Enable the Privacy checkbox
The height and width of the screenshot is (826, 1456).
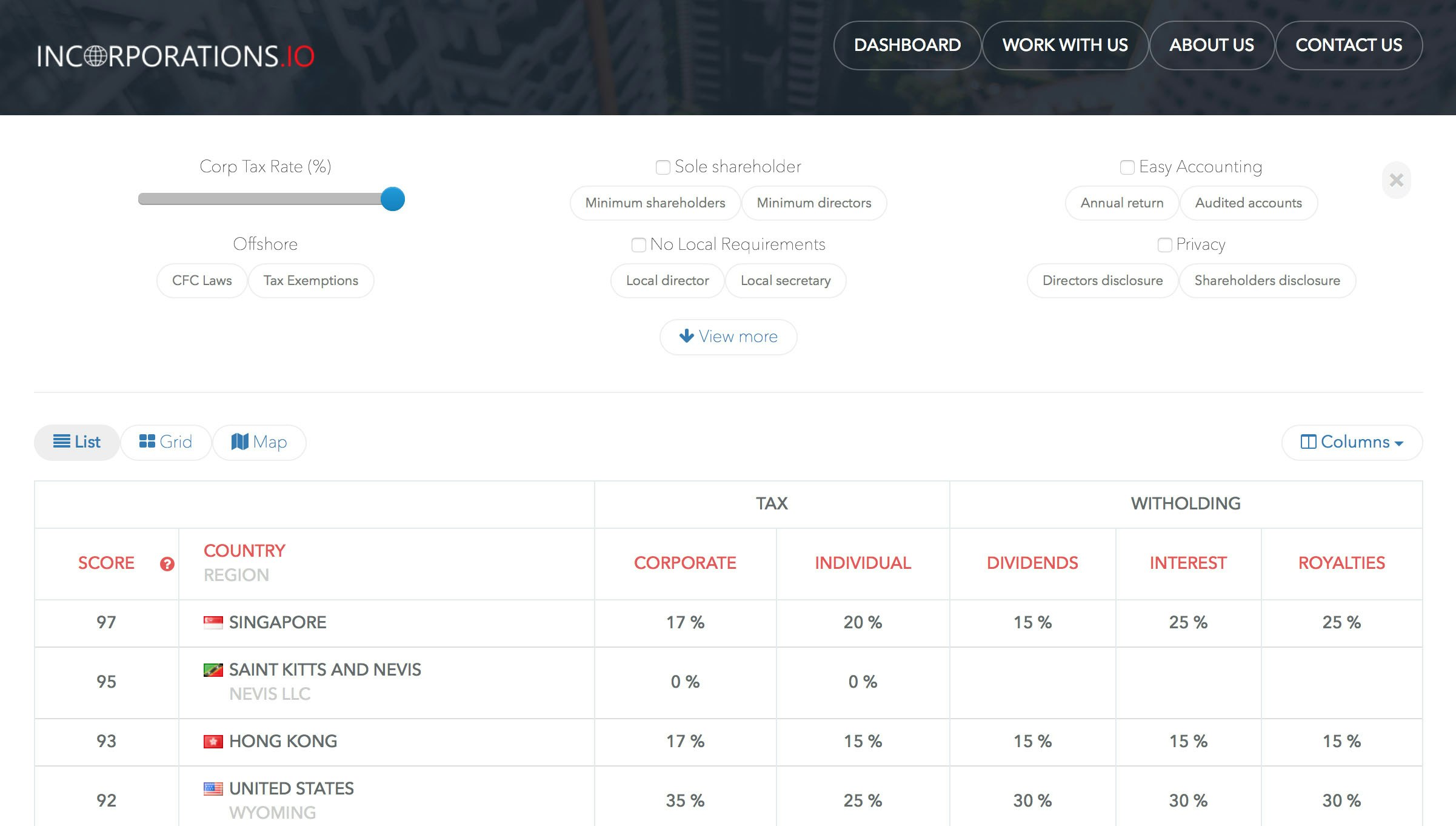pos(1164,245)
